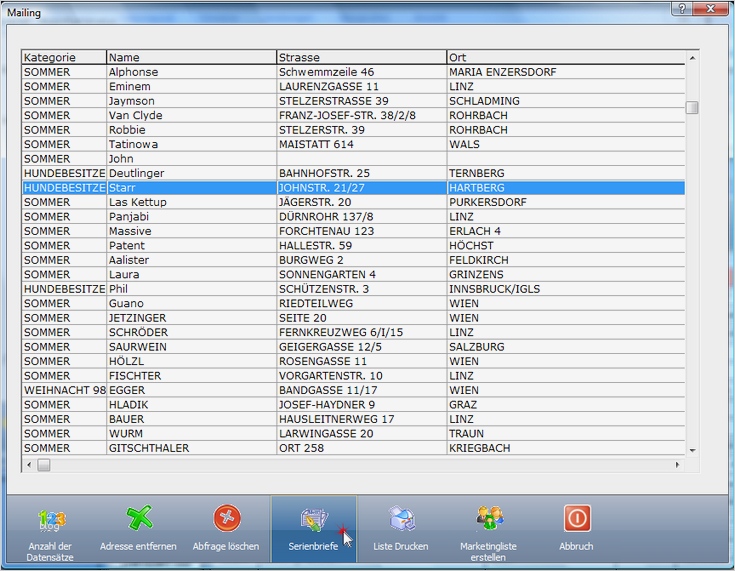Select the John row
The width and height of the screenshot is (735, 571).
point(353,159)
